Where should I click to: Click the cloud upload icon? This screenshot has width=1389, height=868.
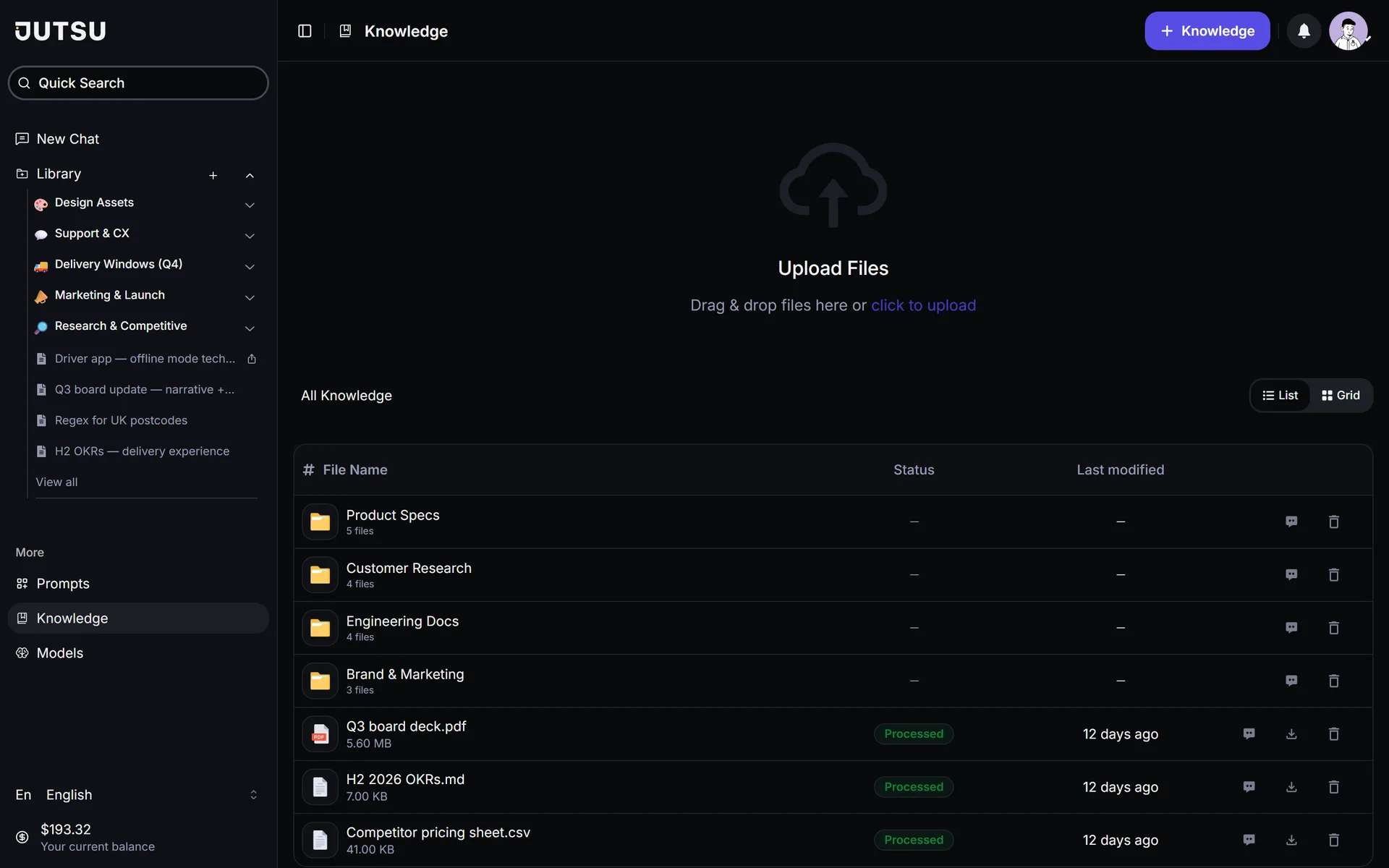click(833, 185)
